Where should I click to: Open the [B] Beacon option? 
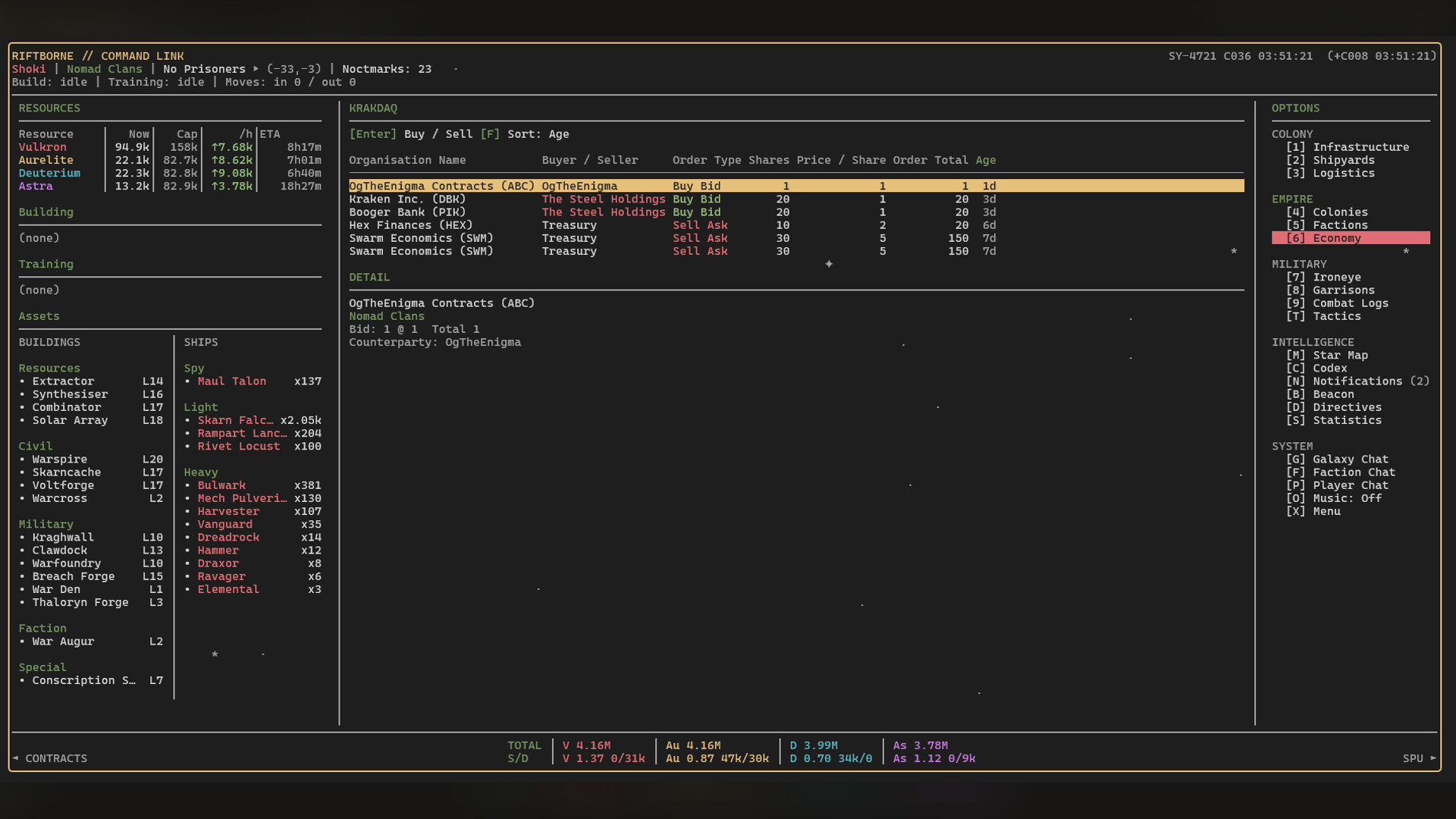[x=1319, y=394]
